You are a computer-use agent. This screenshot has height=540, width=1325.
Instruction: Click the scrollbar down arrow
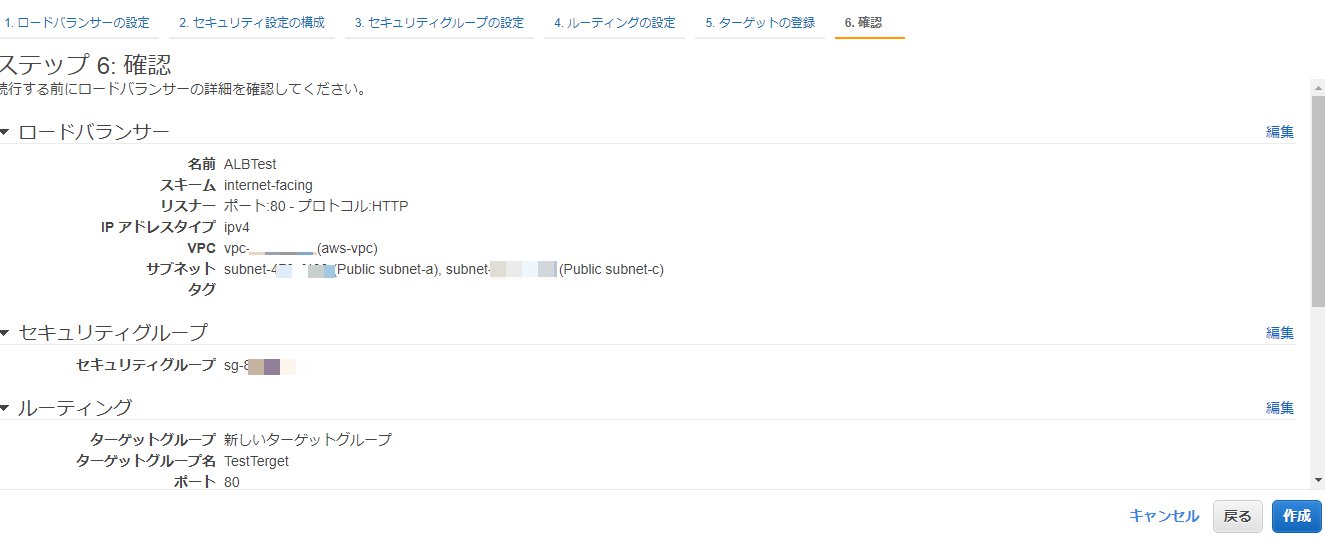[x=1317, y=481]
